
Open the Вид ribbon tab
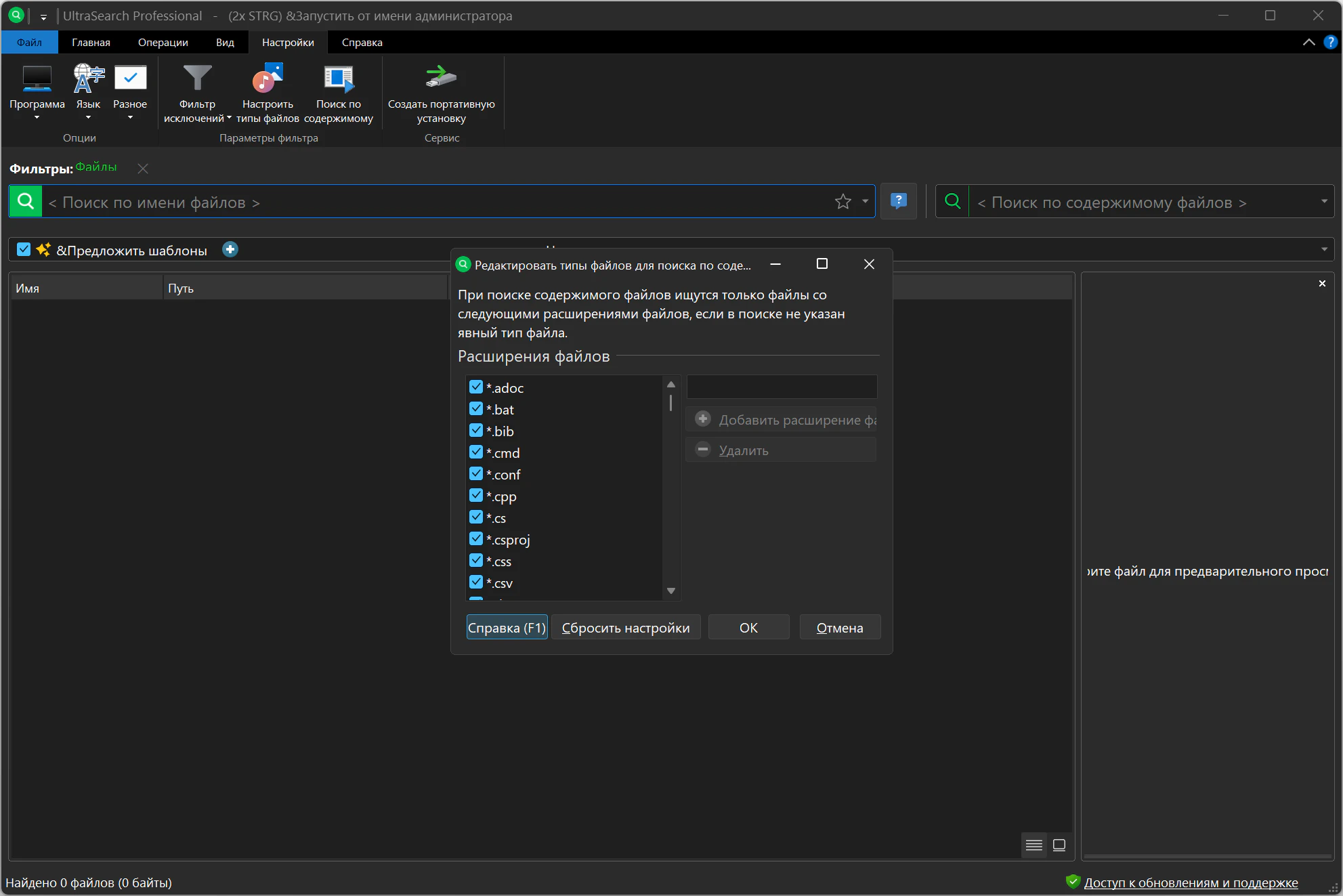tap(225, 42)
